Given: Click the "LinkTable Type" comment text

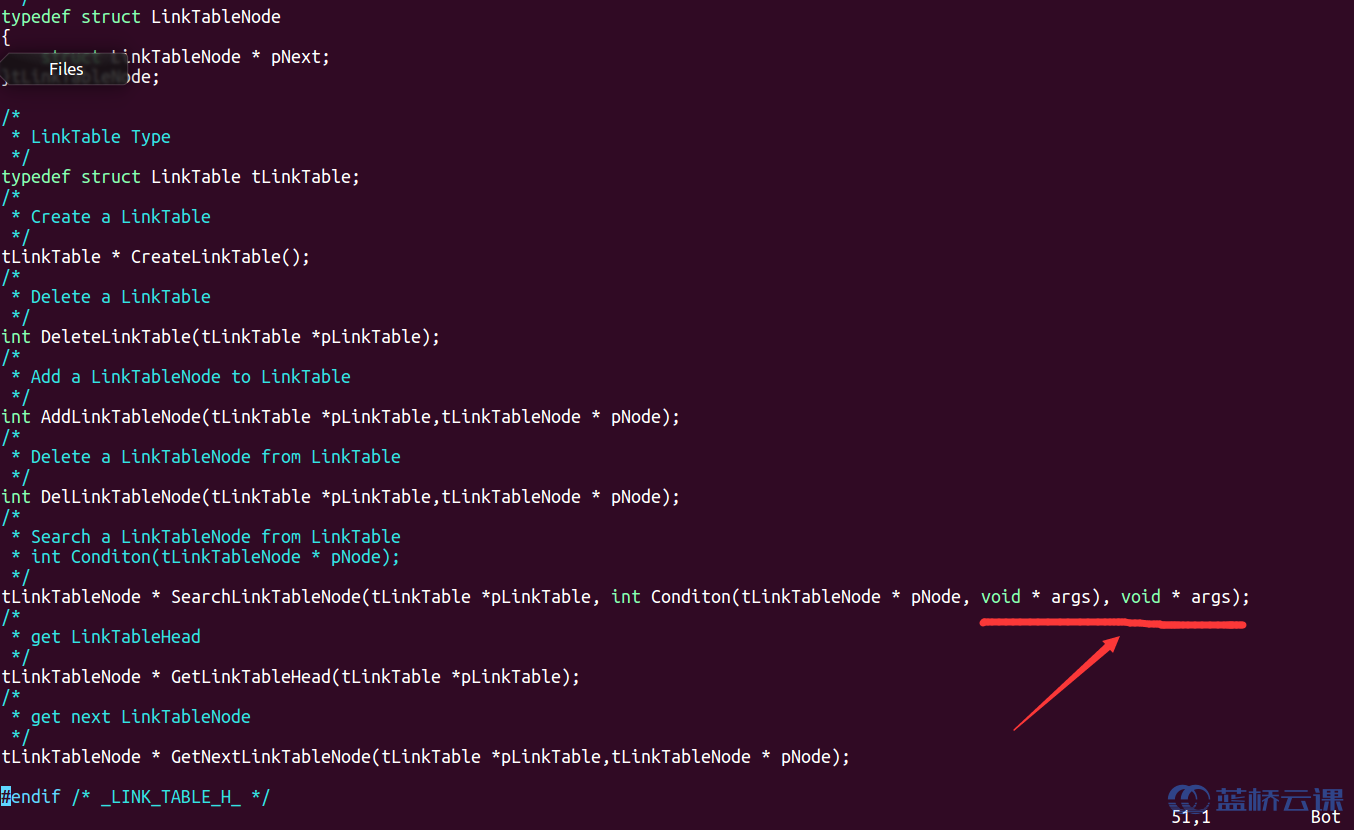Looking at the screenshot, I should click(x=100, y=137).
